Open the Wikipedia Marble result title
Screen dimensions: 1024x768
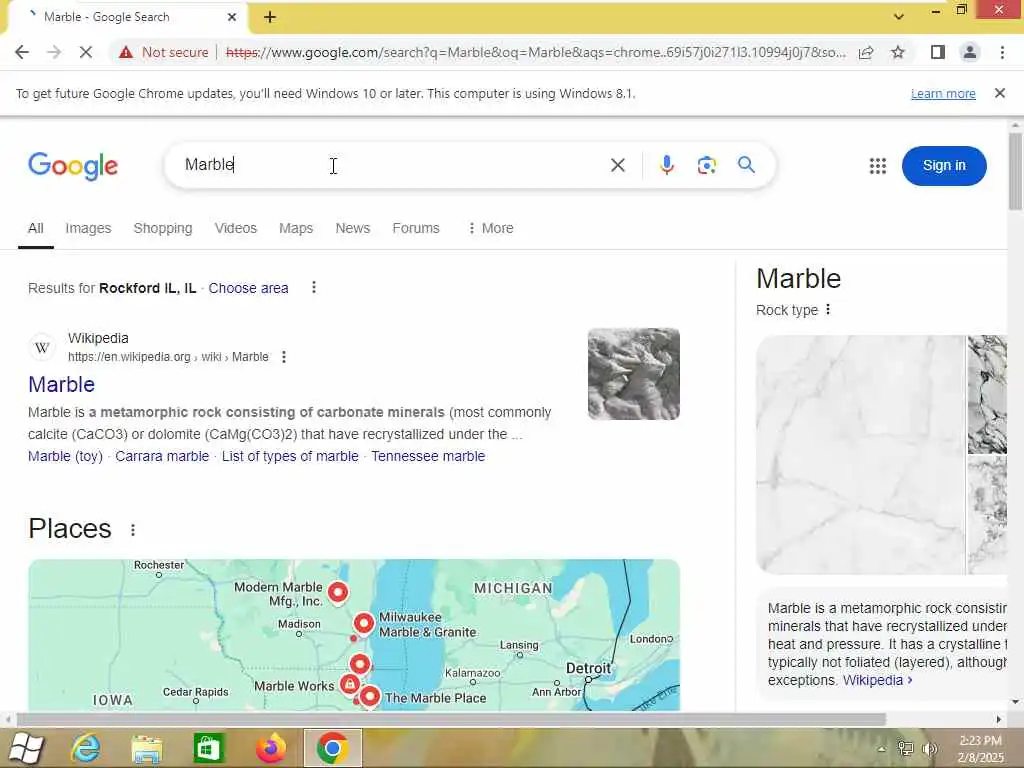click(61, 385)
